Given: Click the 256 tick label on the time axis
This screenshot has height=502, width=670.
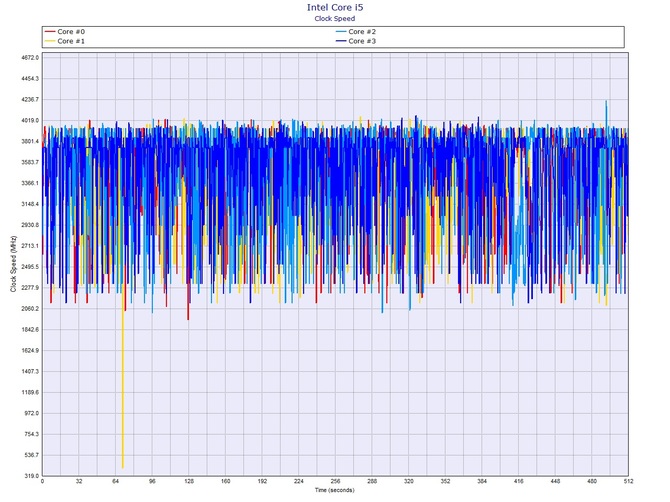Looking at the screenshot, I should pyautogui.click(x=335, y=482).
